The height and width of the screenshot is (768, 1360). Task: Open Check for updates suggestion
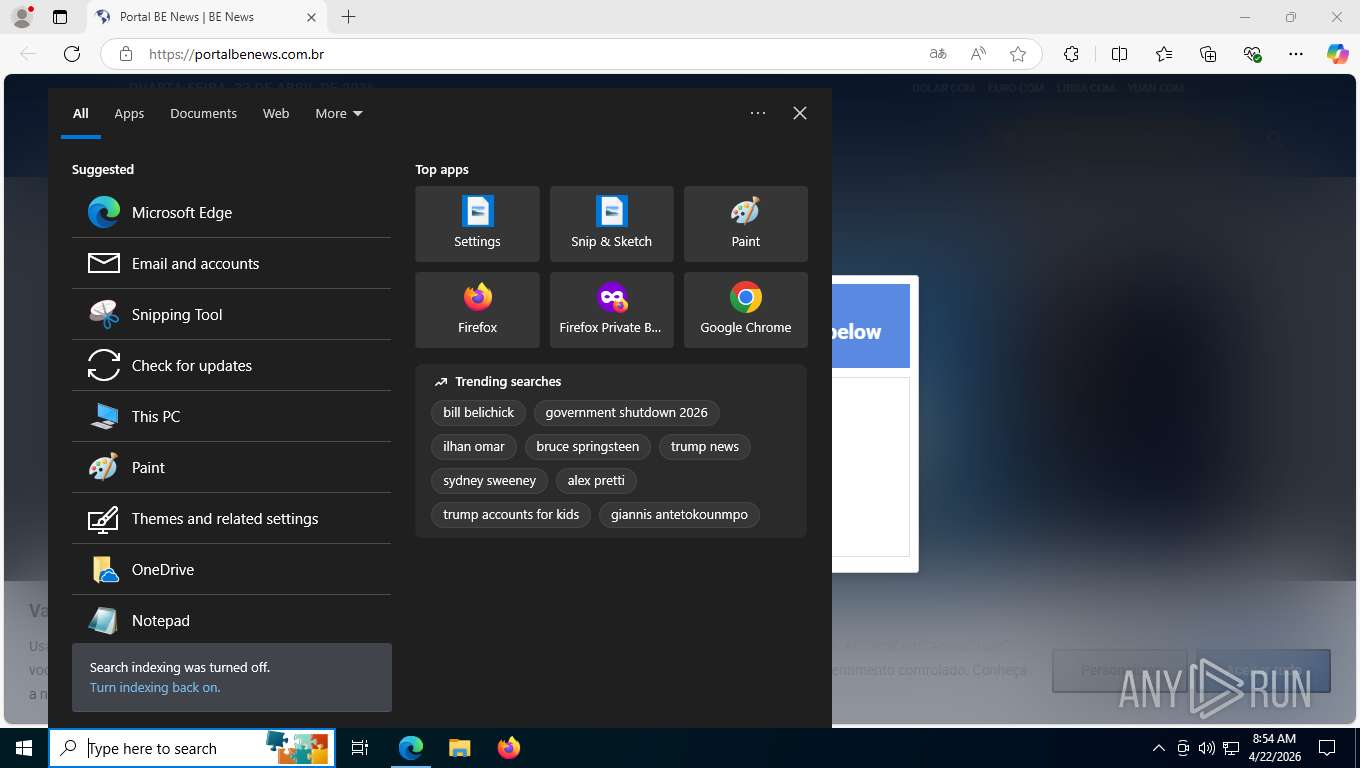click(231, 365)
